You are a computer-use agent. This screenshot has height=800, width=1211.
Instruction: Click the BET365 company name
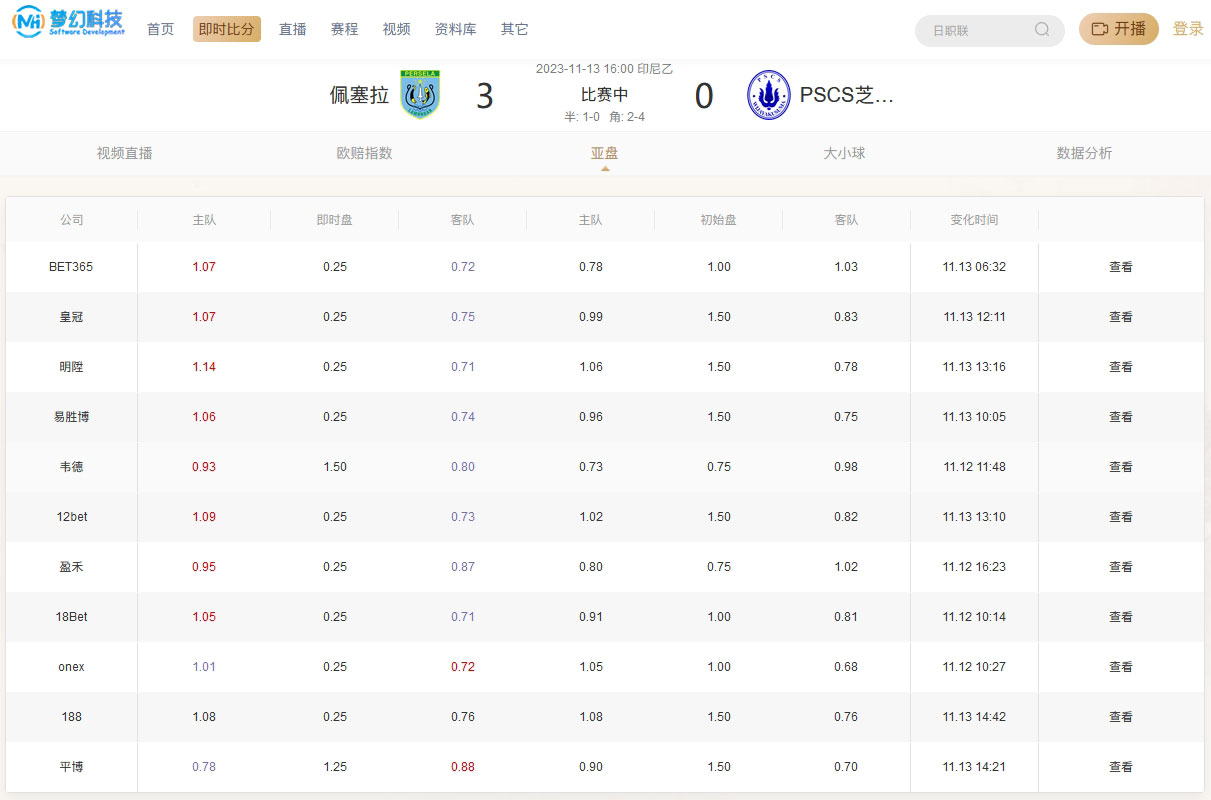71,267
